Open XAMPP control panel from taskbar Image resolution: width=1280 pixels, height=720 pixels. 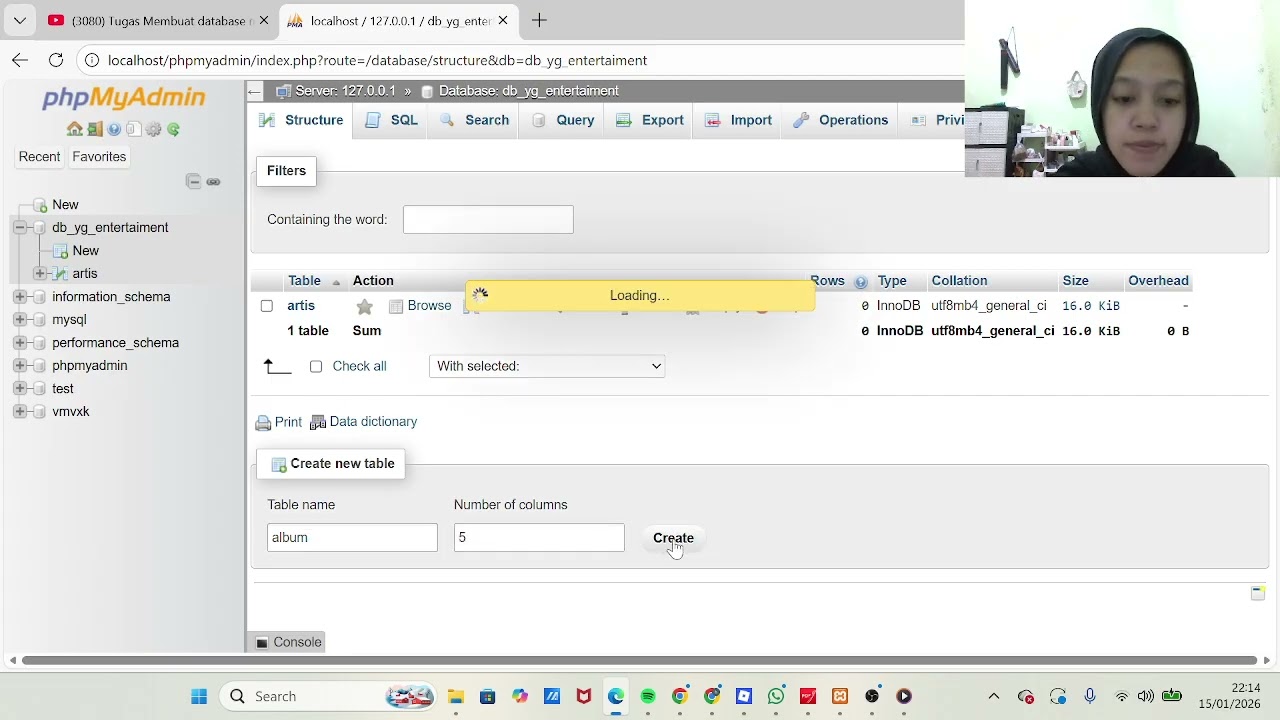pyautogui.click(x=840, y=696)
